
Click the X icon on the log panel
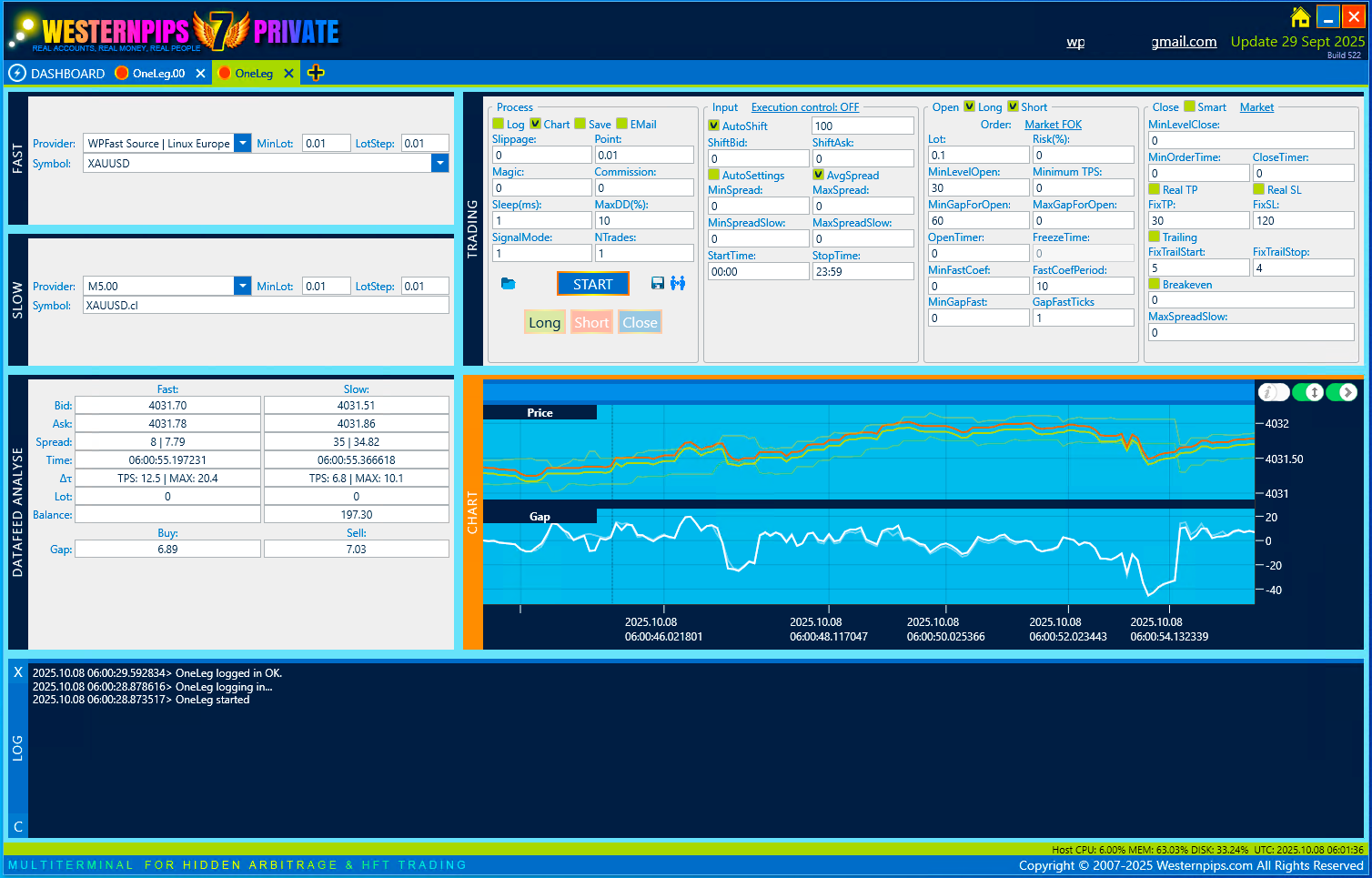point(18,672)
